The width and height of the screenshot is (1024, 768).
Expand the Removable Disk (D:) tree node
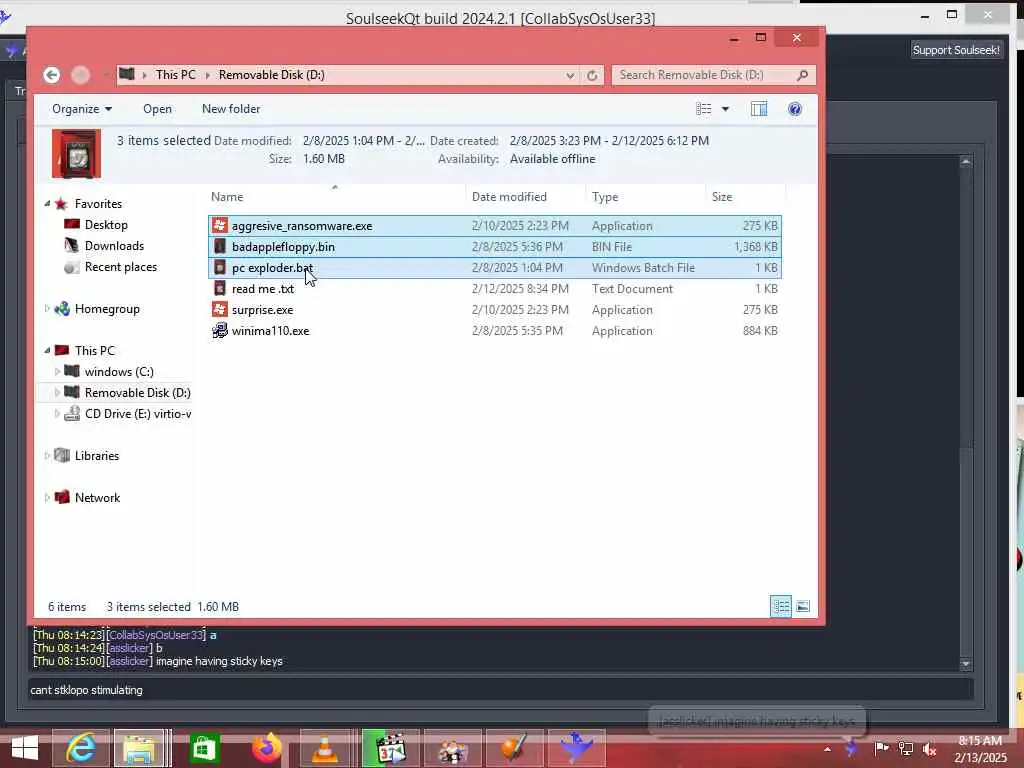coord(57,392)
